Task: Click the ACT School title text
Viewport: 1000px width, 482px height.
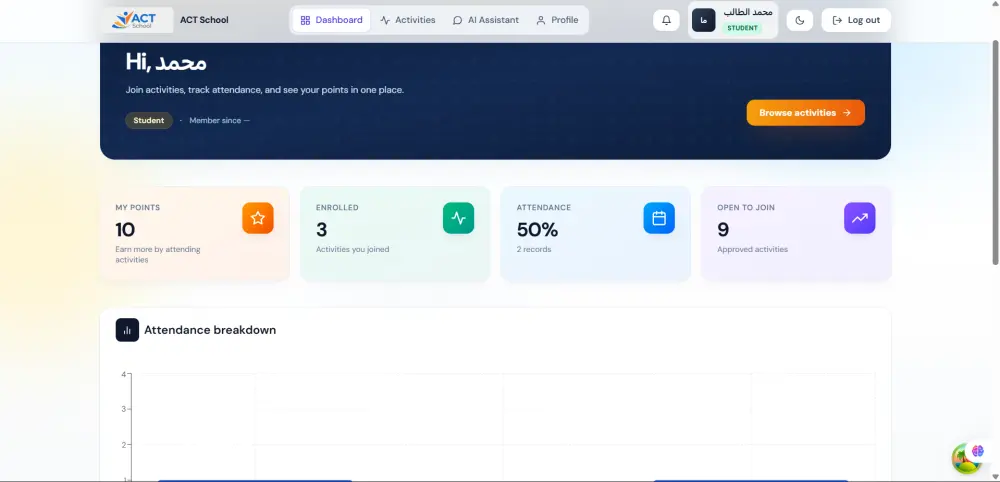Action: [x=204, y=20]
